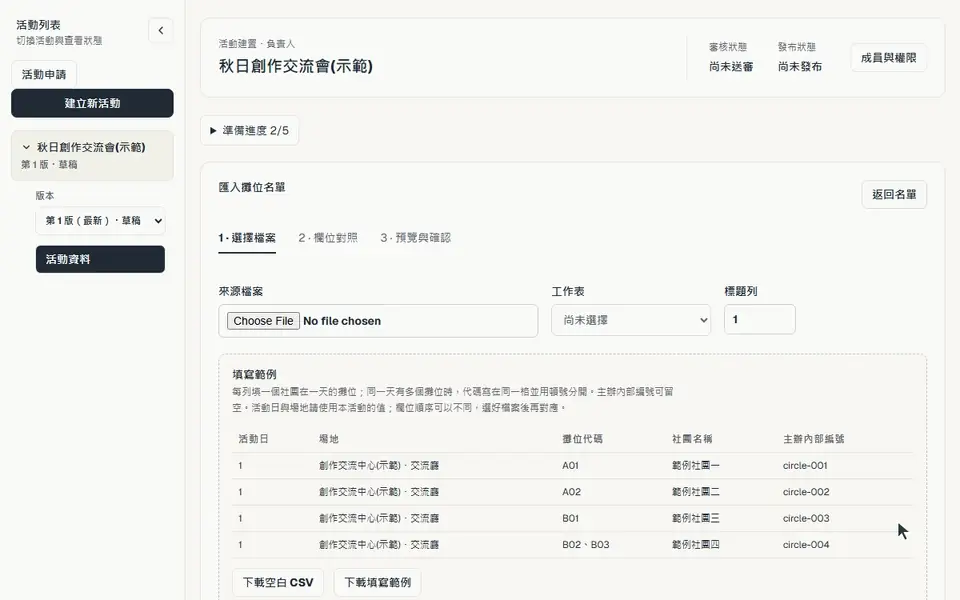This screenshot has height=600, width=960.
Task: Click the 匯入攤位名單 section heading
Action: point(252,187)
